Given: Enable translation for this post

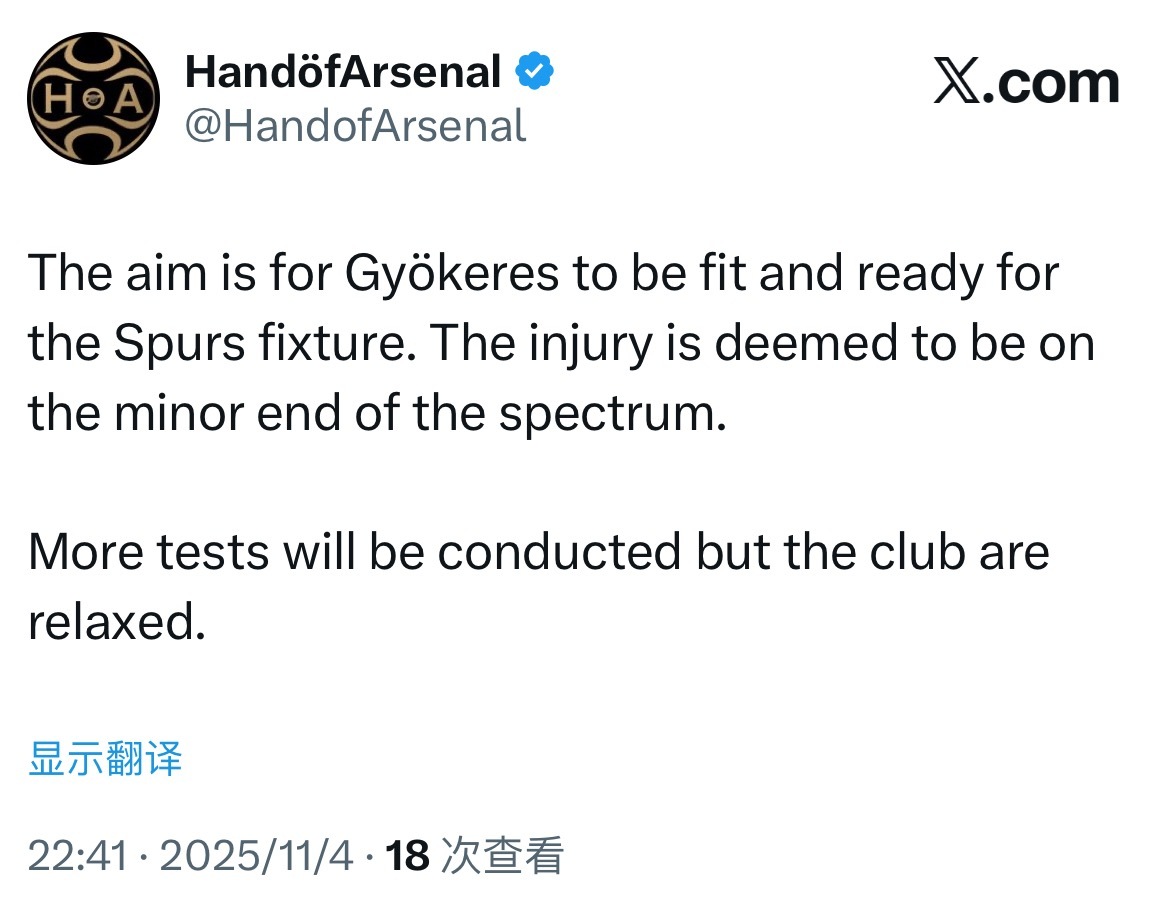Looking at the screenshot, I should [x=104, y=760].
